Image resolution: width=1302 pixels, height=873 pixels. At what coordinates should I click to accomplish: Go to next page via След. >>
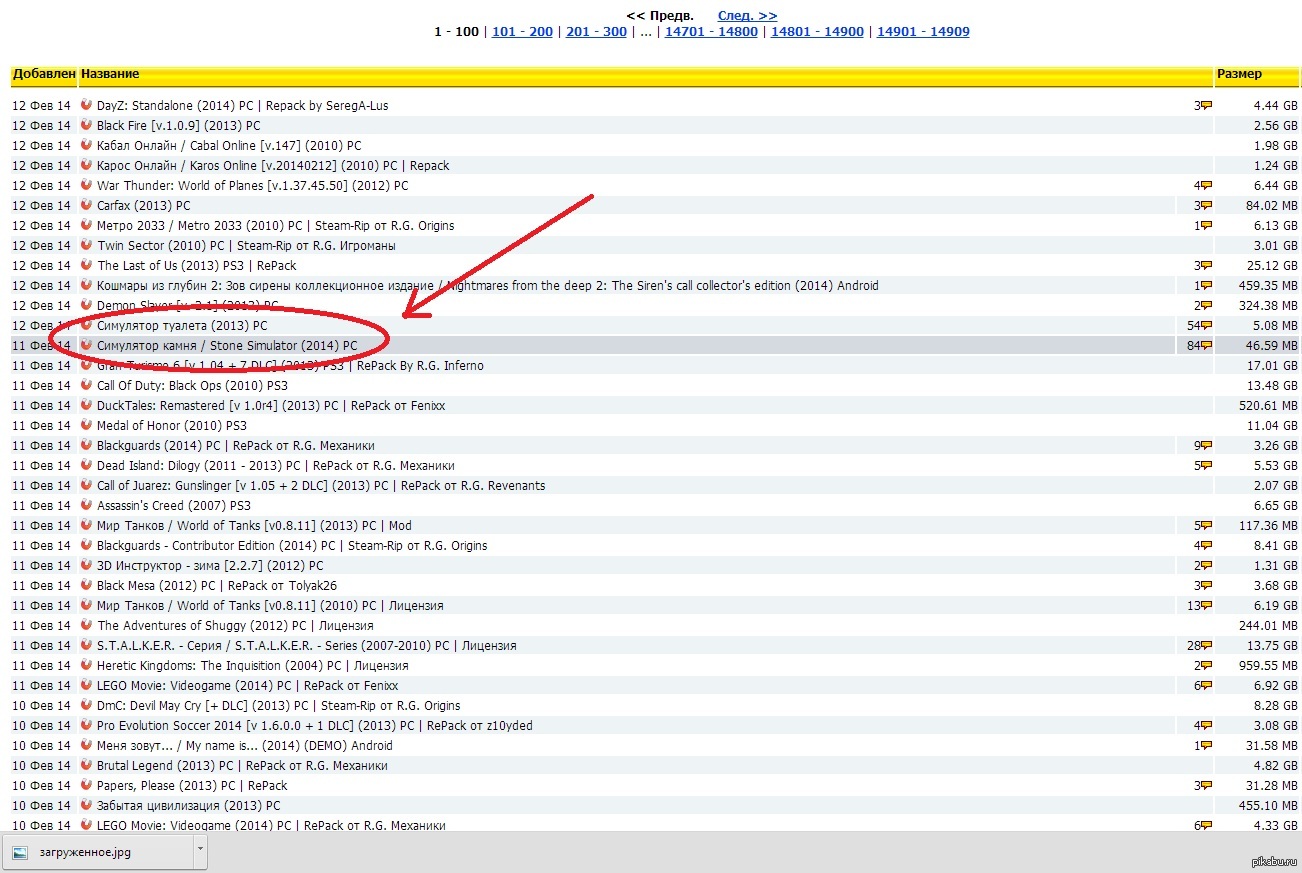coord(747,15)
